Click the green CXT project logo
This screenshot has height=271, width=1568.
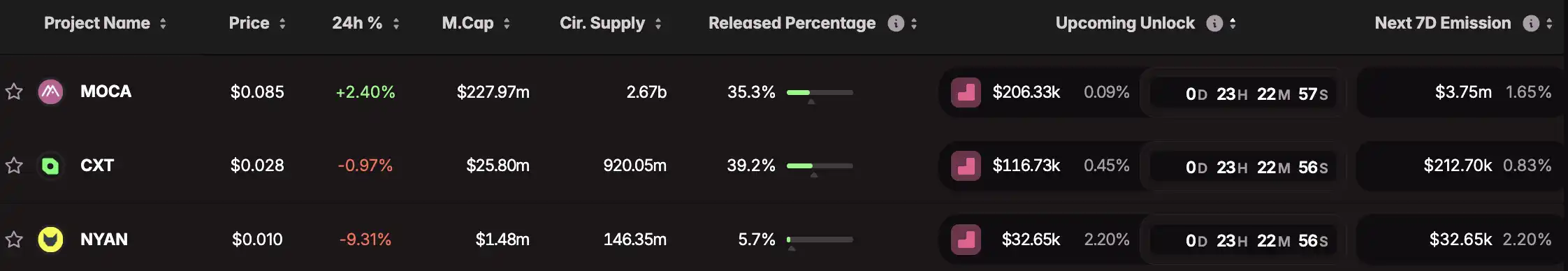[50, 166]
